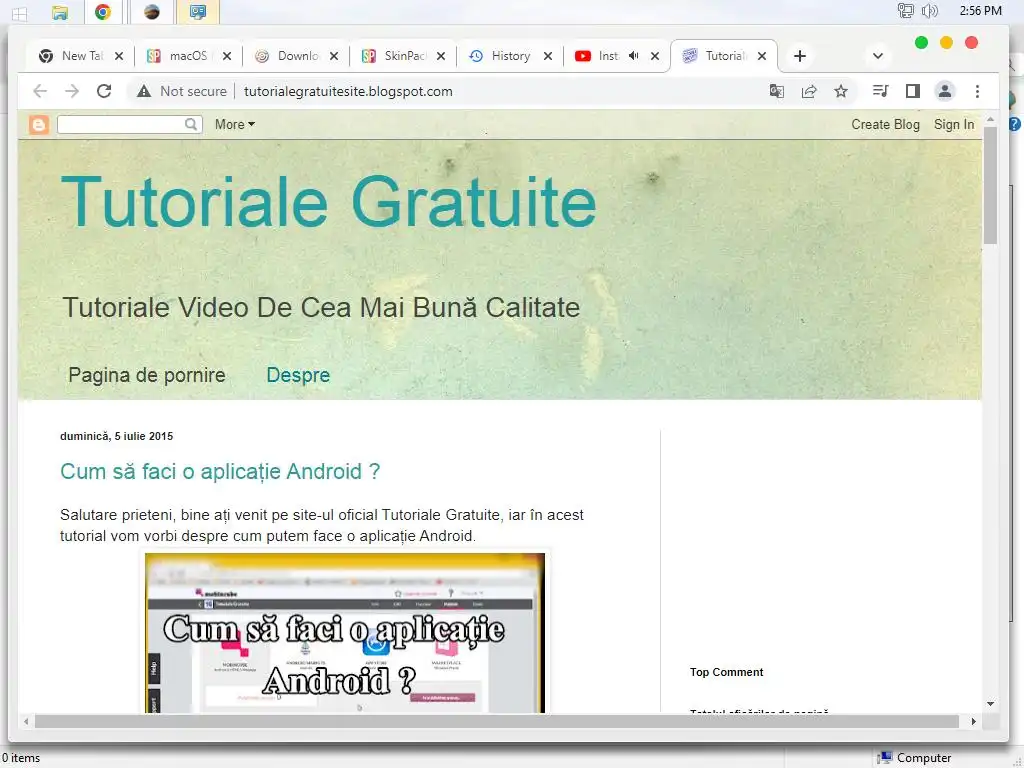Open the translate page icon
The width and height of the screenshot is (1024, 768).
[x=776, y=91]
